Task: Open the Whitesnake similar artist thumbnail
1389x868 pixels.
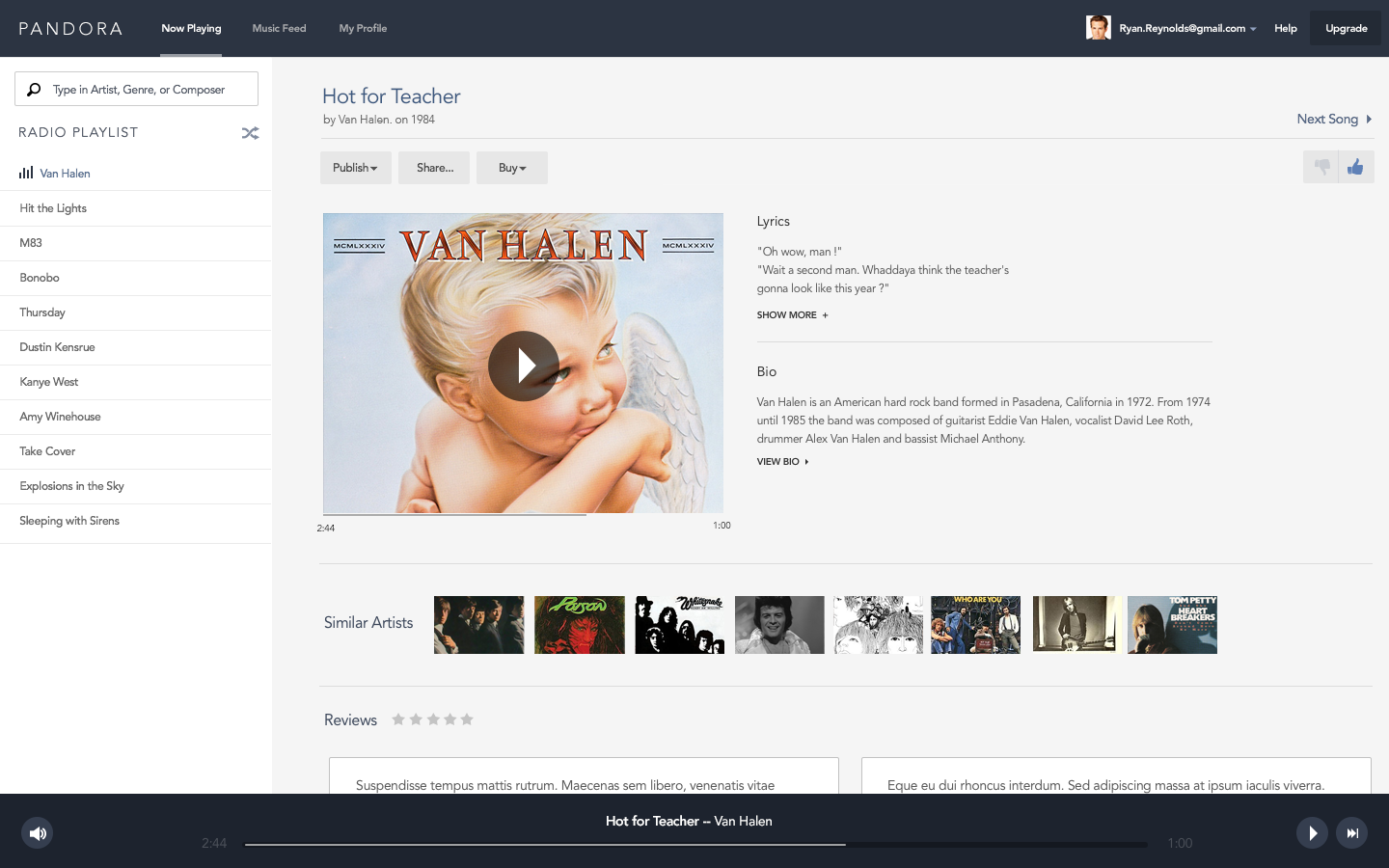Action: [x=680, y=625]
